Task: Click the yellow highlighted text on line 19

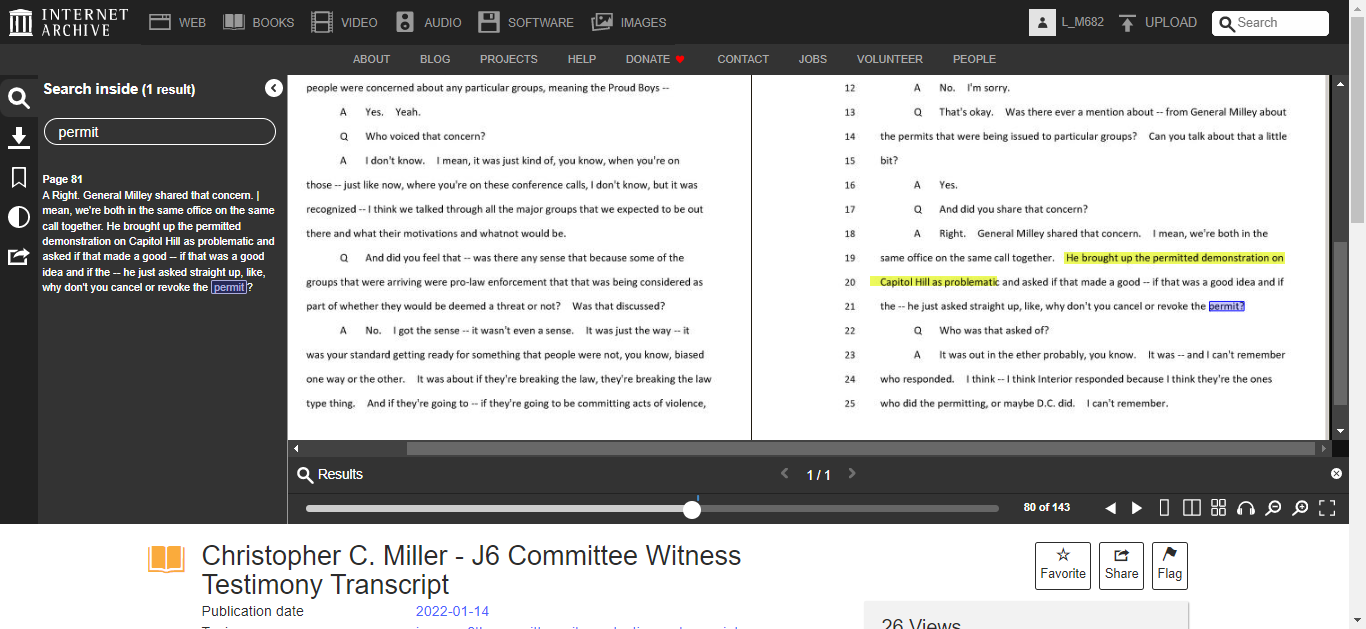Action: 1174,258
